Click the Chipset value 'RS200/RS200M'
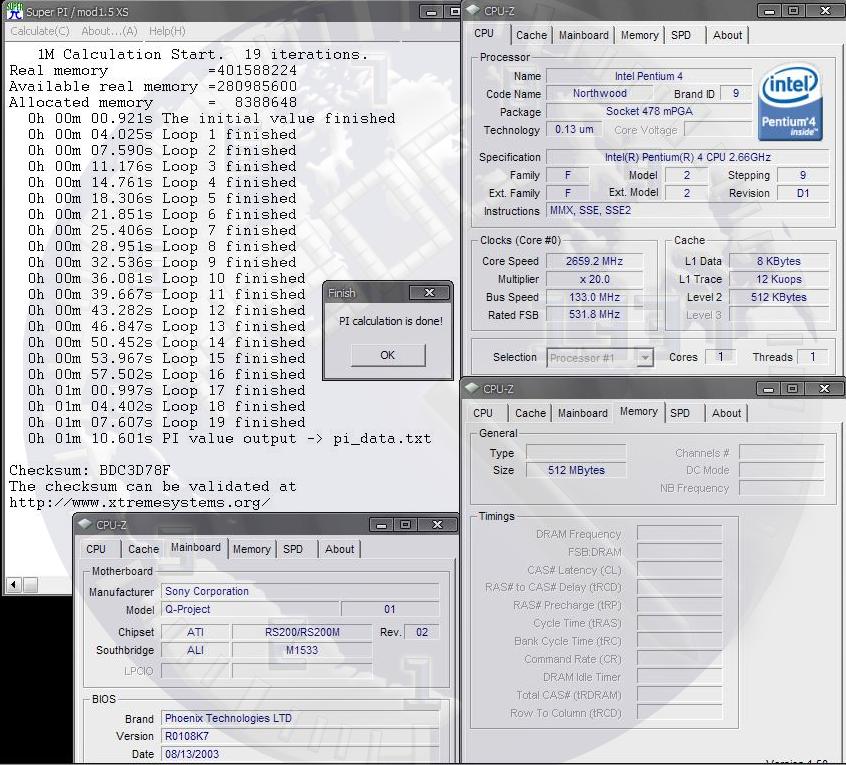The height and width of the screenshot is (765, 846). pos(302,632)
